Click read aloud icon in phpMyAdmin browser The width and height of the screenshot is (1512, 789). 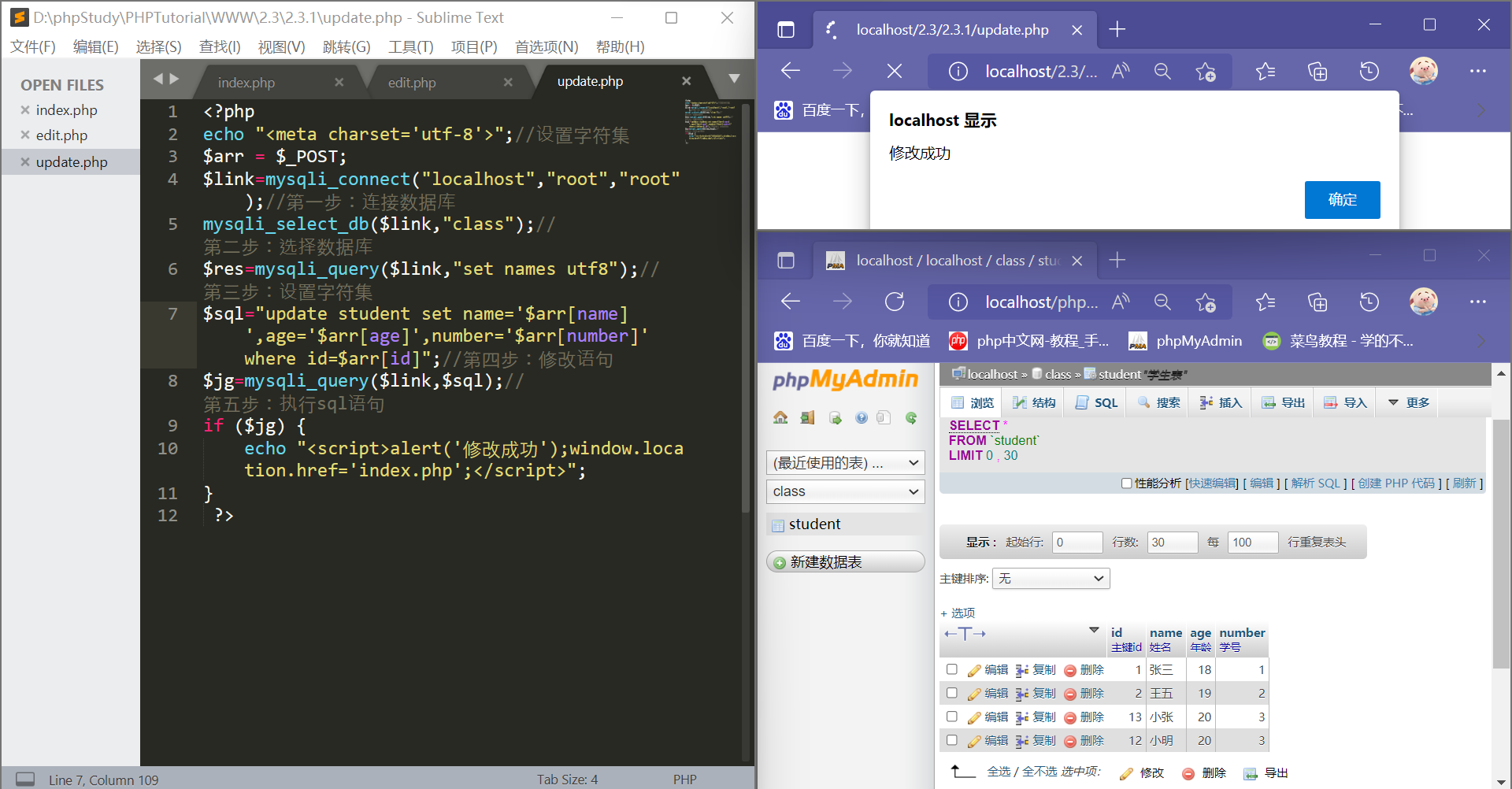point(1121,302)
